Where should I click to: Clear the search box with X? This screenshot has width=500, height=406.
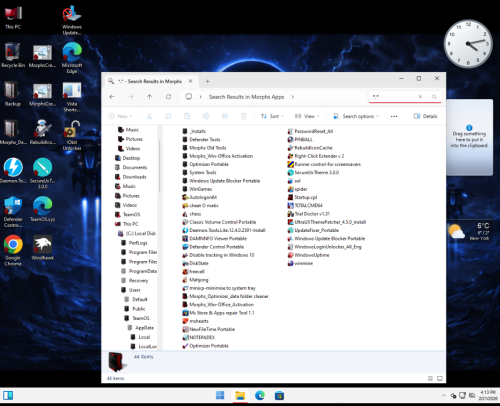420,97
